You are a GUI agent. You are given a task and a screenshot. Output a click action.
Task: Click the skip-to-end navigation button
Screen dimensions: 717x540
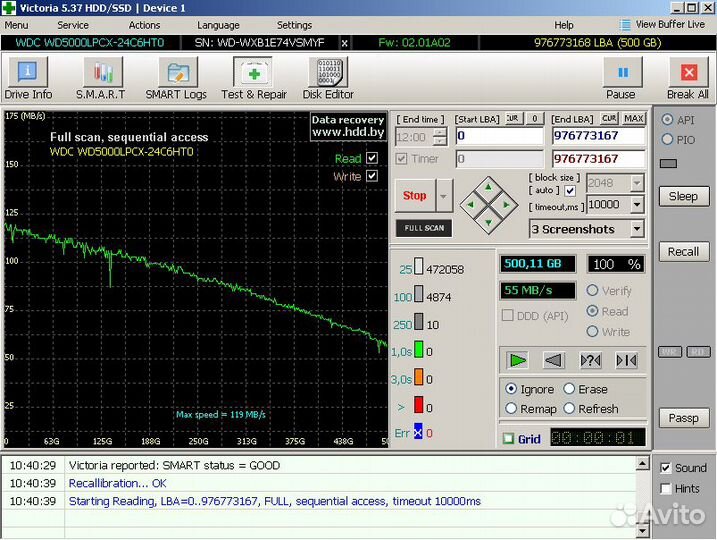click(x=626, y=360)
